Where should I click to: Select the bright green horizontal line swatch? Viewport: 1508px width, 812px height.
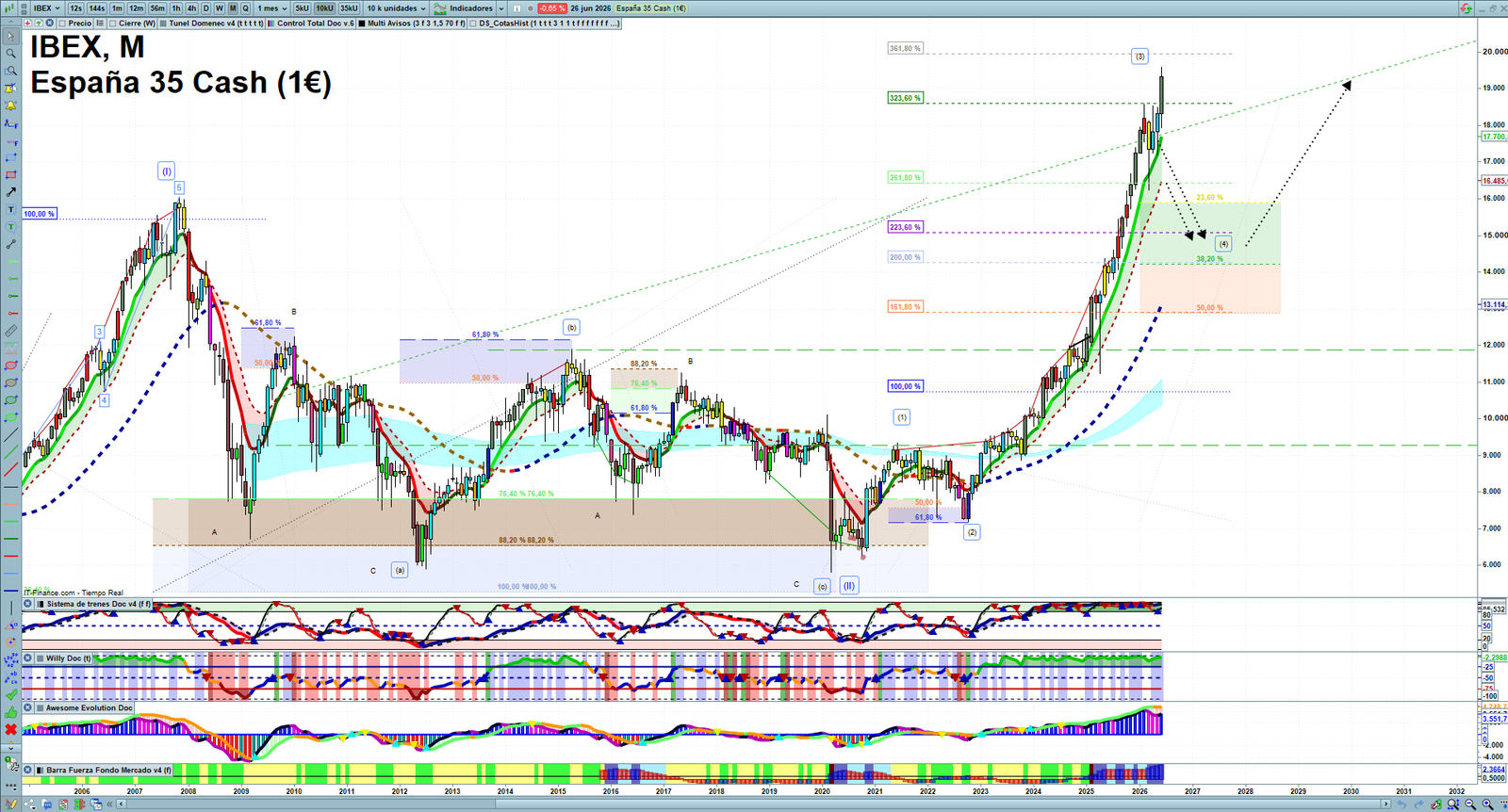click(10, 521)
